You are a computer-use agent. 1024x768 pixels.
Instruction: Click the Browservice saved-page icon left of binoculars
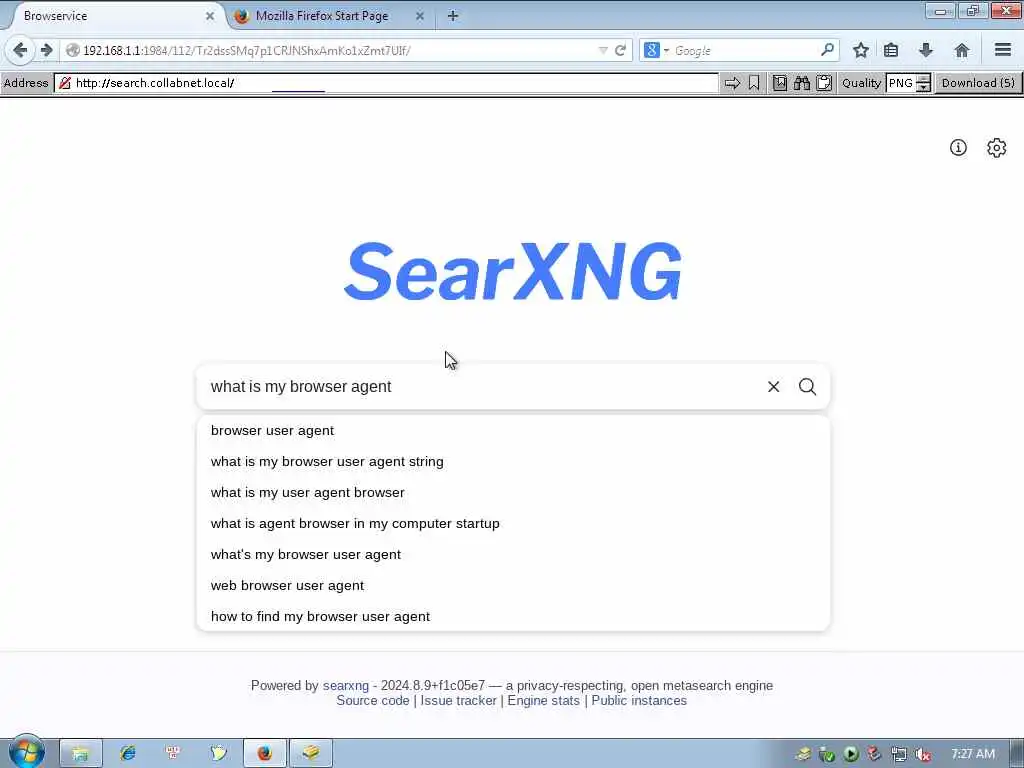coord(780,83)
